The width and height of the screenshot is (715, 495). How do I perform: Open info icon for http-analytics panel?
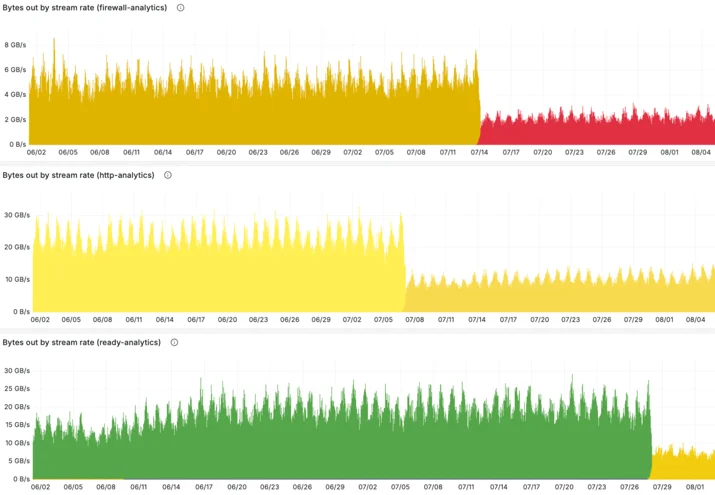pos(168,175)
